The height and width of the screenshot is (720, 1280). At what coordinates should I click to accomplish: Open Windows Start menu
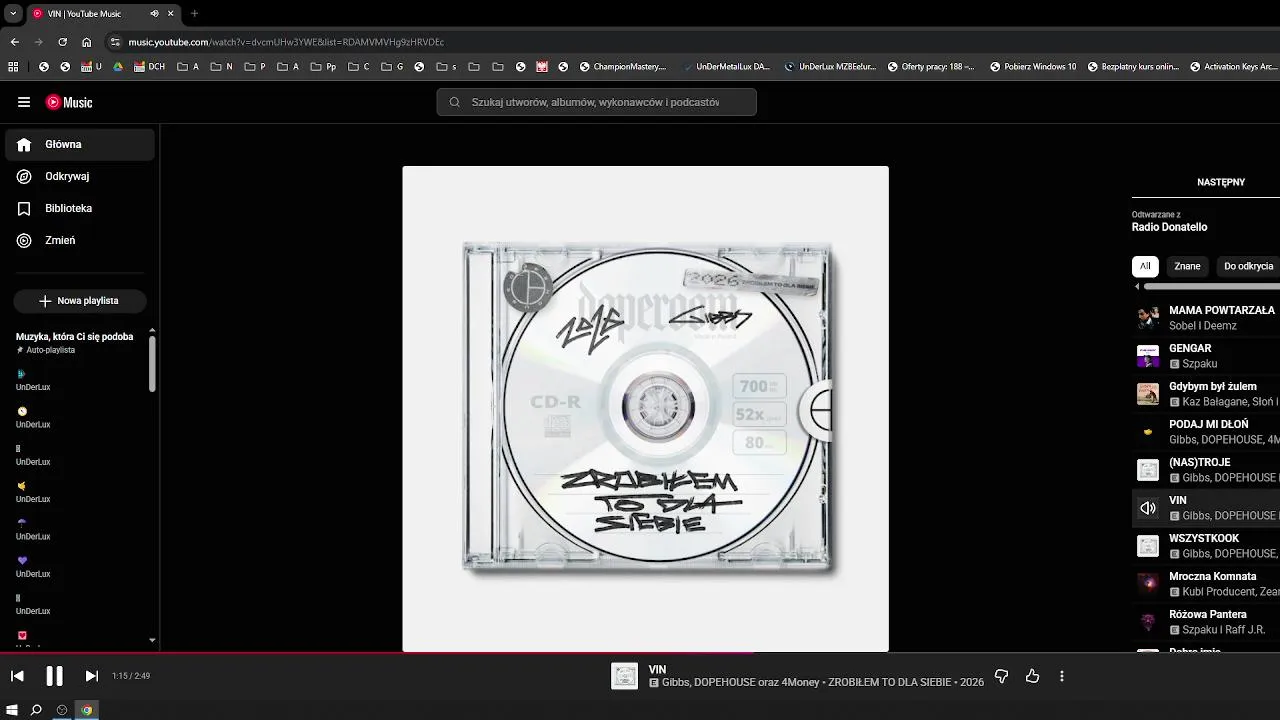12,710
